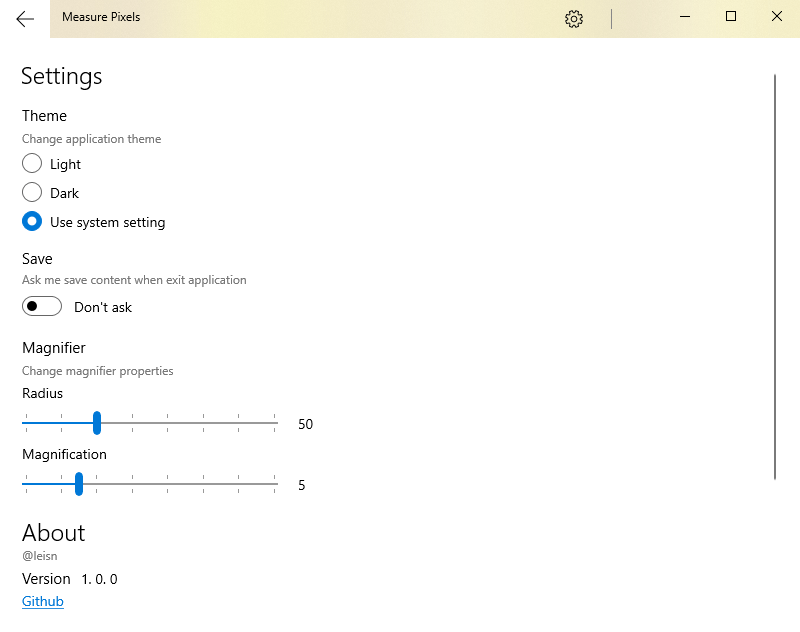Screen dimensions: 800x632
Task: Click the back arrow in the title bar
Action: tap(25, 19)
